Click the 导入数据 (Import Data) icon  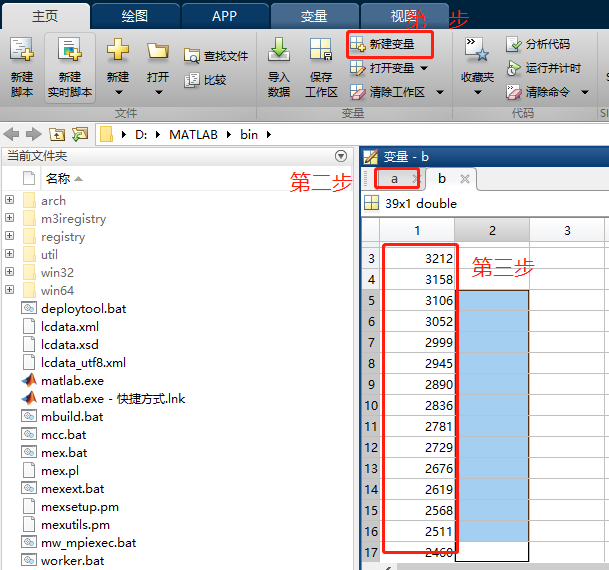click(278, 49)
